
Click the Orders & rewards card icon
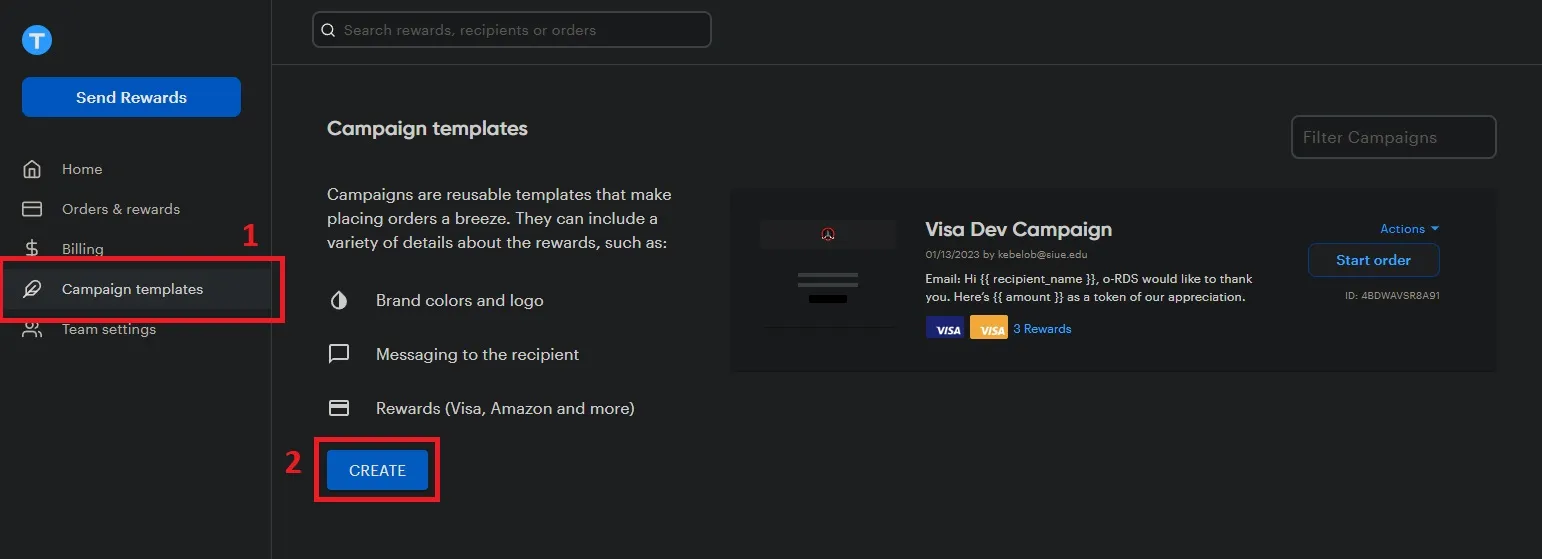point(32,209)
